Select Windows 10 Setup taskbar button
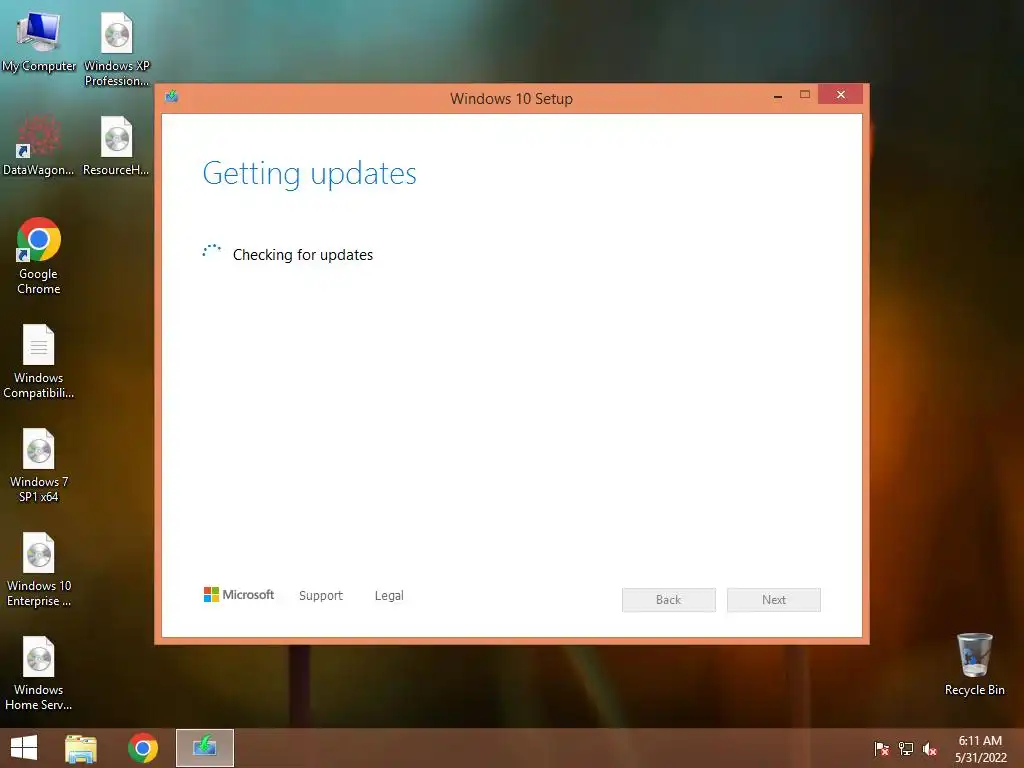 205,748
